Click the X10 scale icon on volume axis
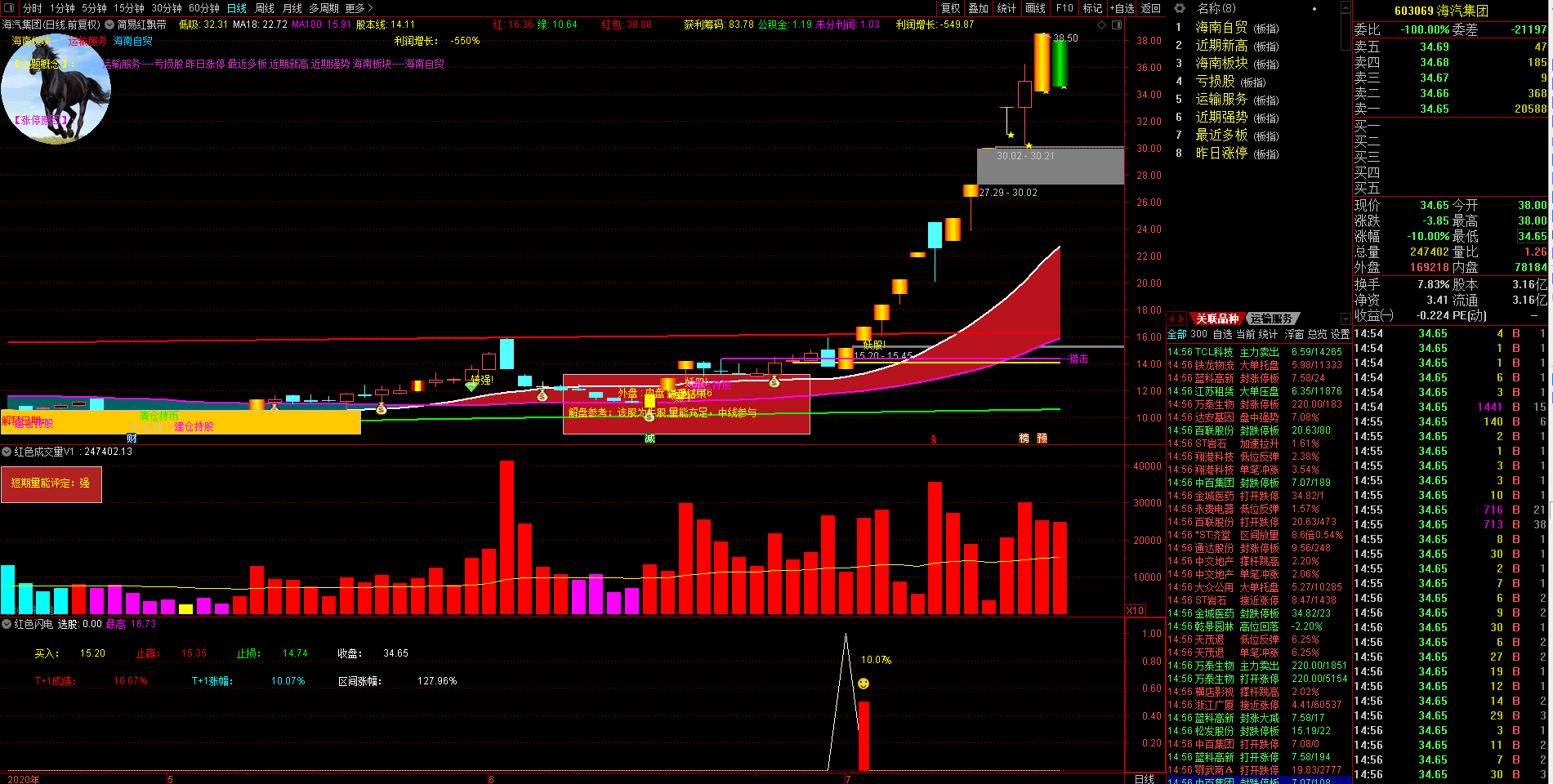 point(1135,611)
